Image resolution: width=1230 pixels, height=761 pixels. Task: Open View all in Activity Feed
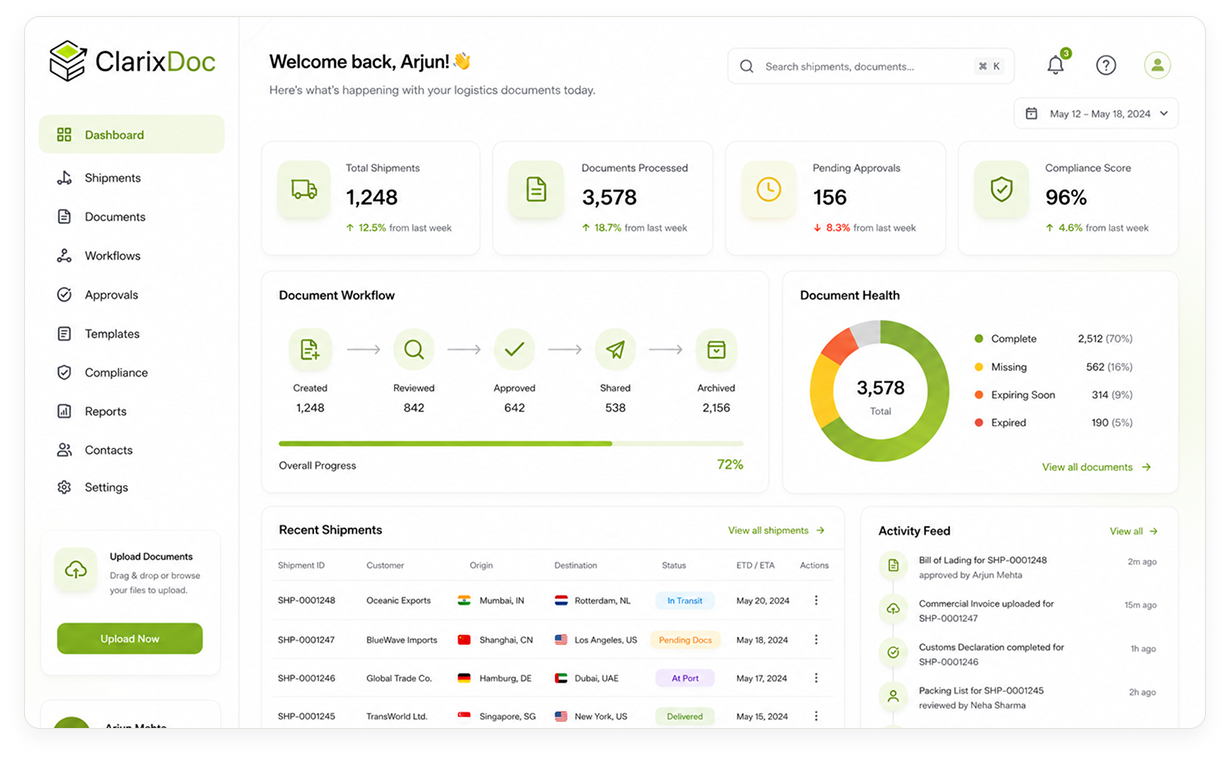point(1133,531)
